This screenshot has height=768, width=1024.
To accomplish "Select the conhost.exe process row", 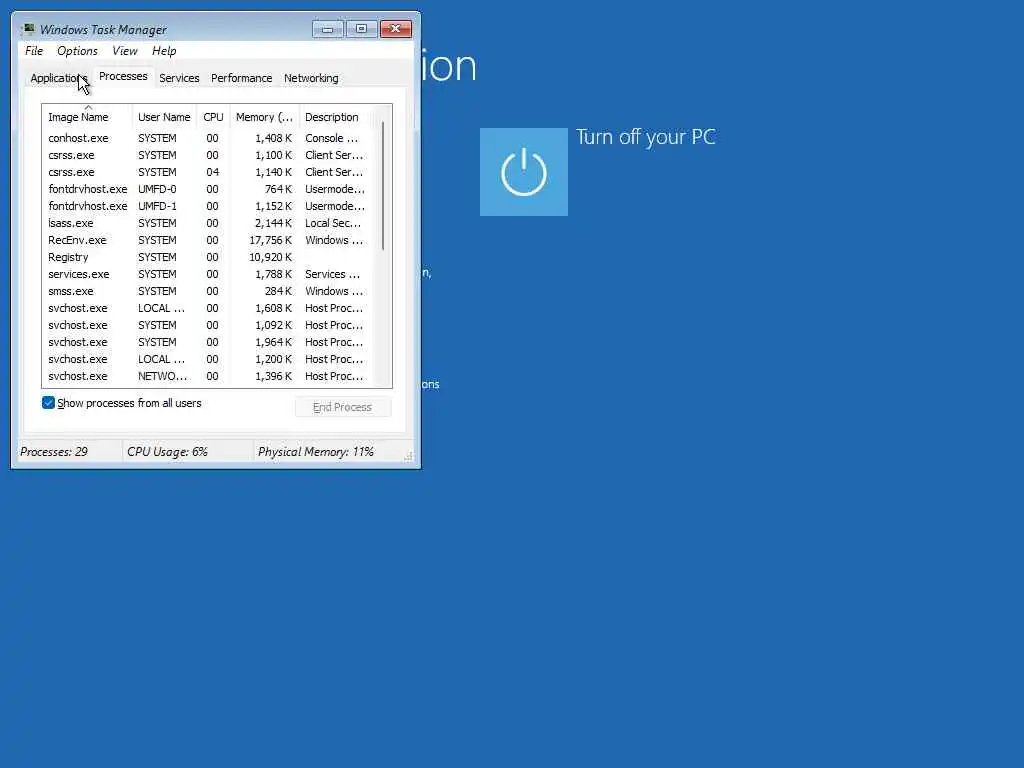I will click(209, 138).
